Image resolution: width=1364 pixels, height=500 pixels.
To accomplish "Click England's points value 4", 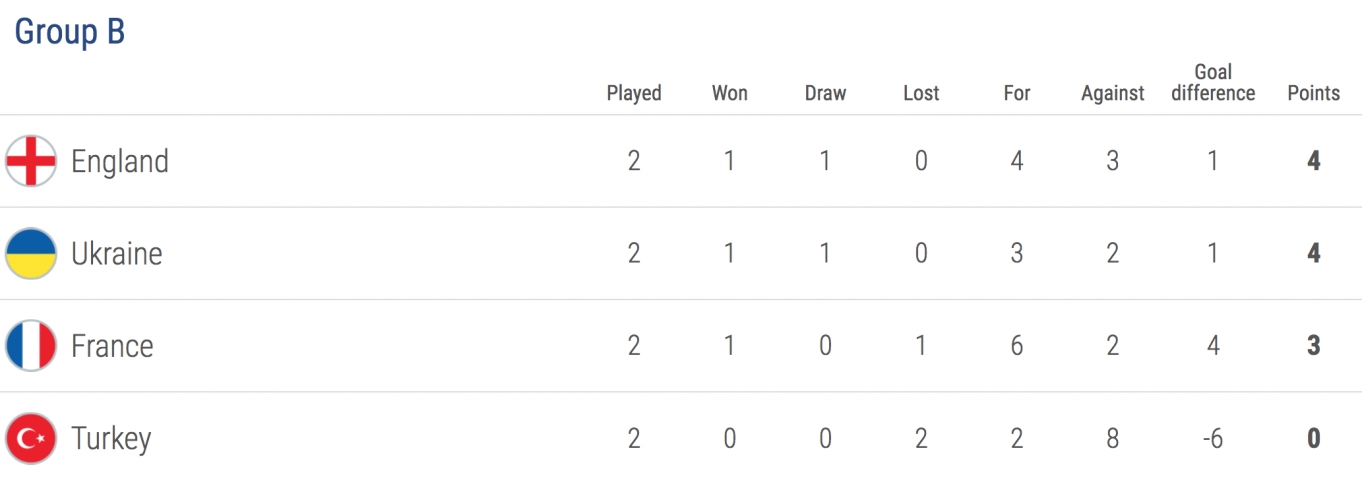I will click(x=1314, y=161).
